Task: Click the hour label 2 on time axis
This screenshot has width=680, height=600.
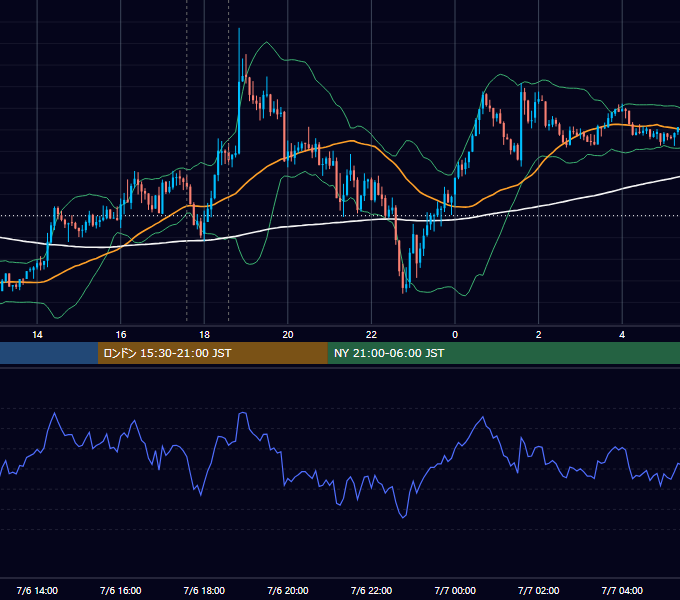Action: 539,335
